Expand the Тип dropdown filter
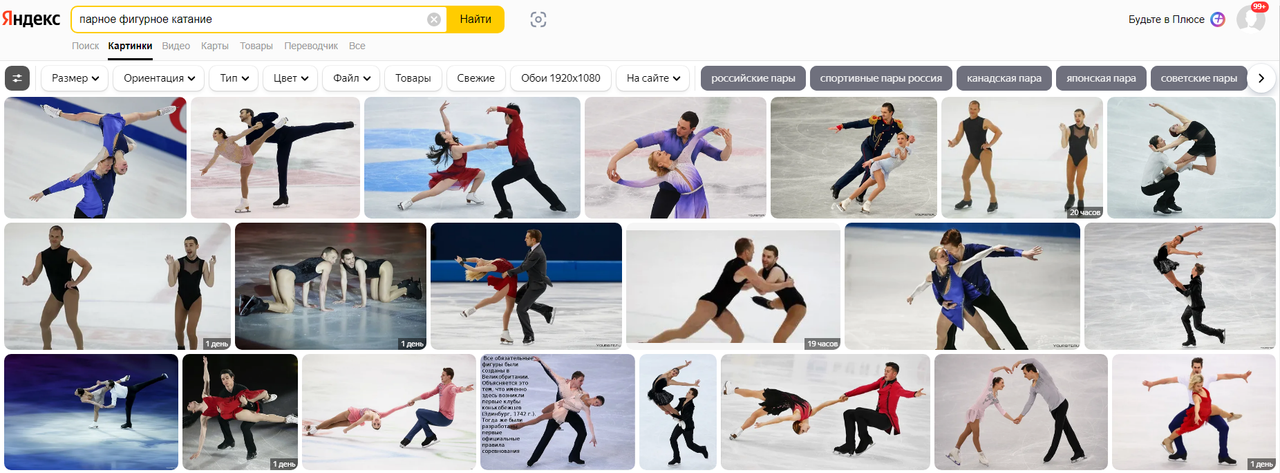This screenshot has height=473, width=1280. [234, 78]
